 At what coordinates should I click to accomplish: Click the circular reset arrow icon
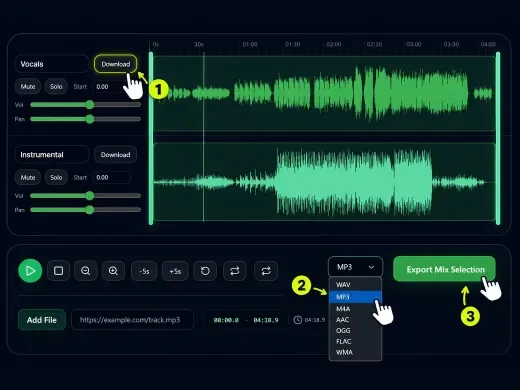pyautogui.click(x=205, y=271)
